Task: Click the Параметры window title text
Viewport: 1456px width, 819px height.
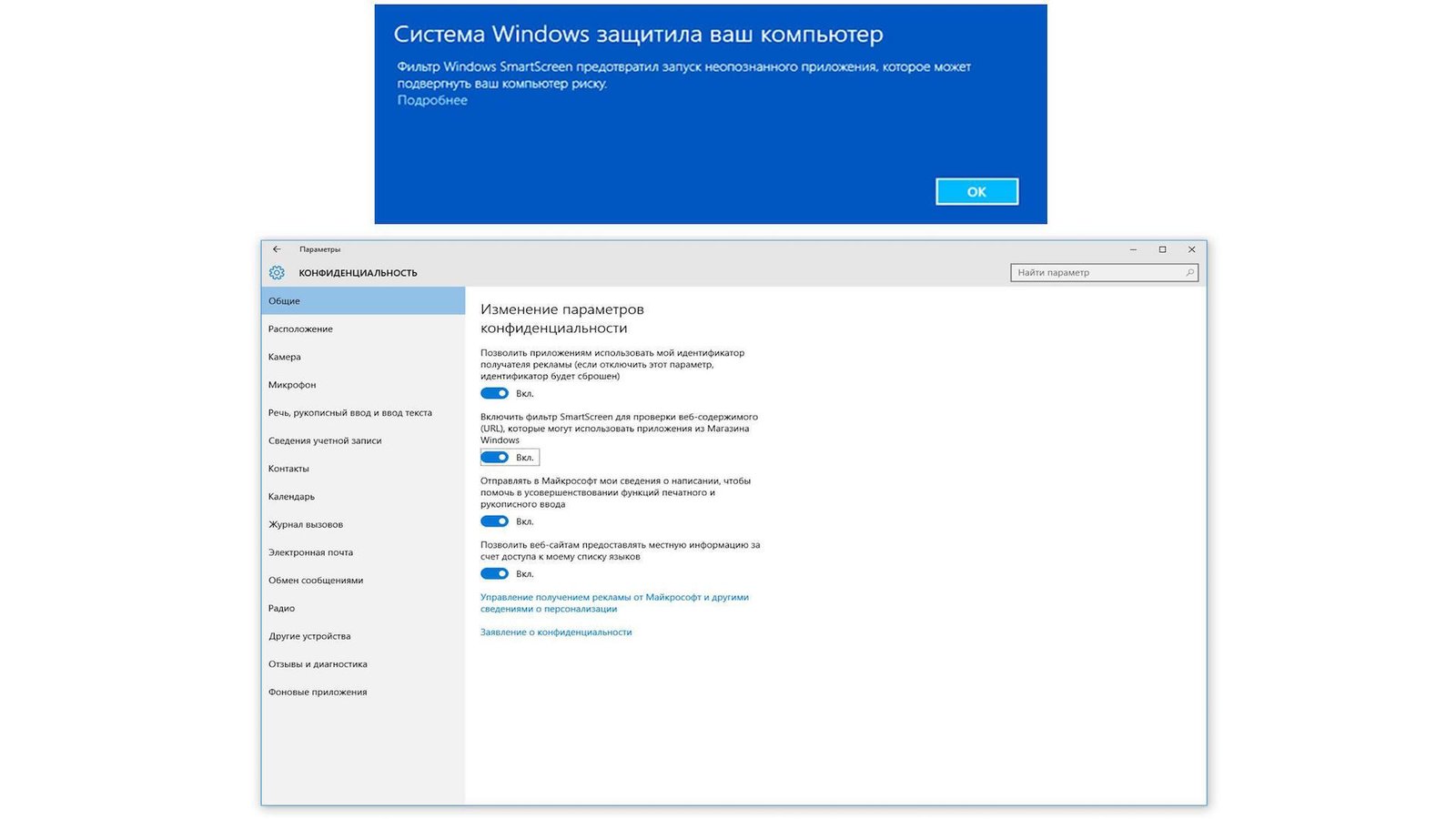Action: pyautogui.click(x=319, y=249)
